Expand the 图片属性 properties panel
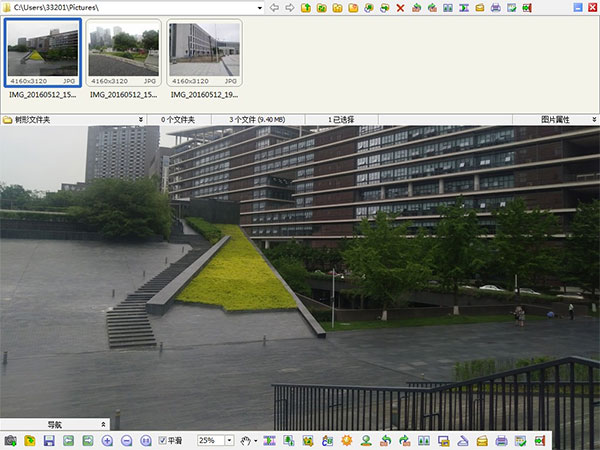Screen dimensions: 600x450 (594, 120)
